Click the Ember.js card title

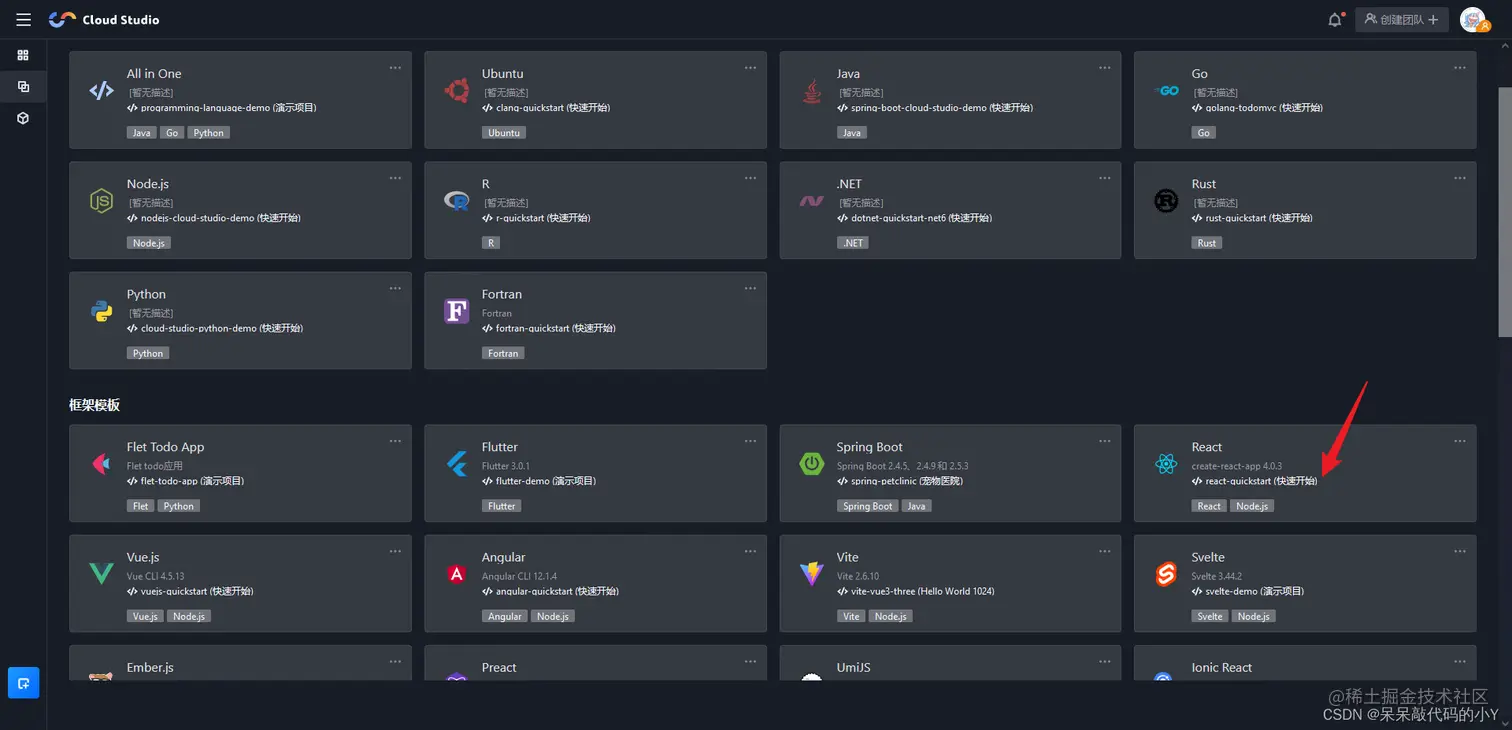click(151, 668)
